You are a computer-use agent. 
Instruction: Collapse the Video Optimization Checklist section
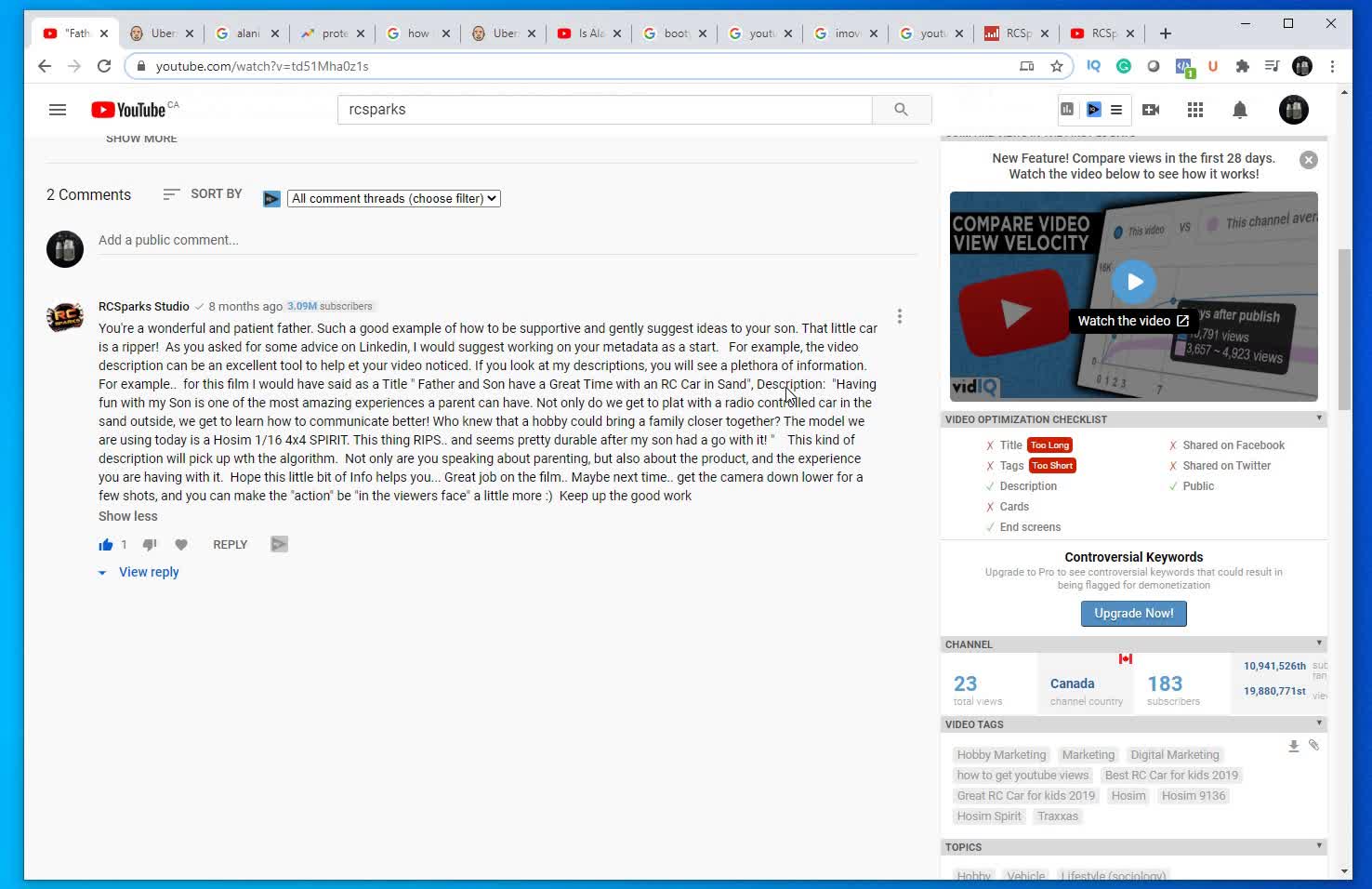click(1319, 418)
